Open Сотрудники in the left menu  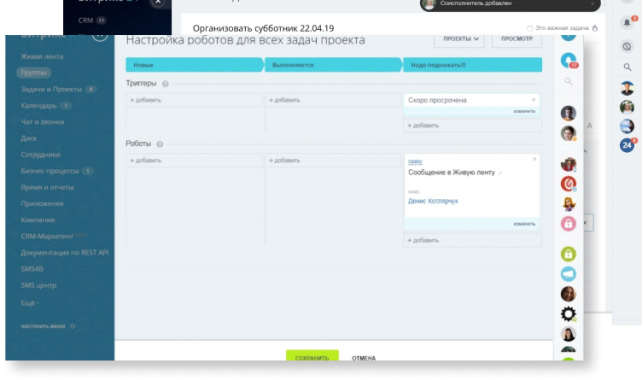(x=40, y=154)
